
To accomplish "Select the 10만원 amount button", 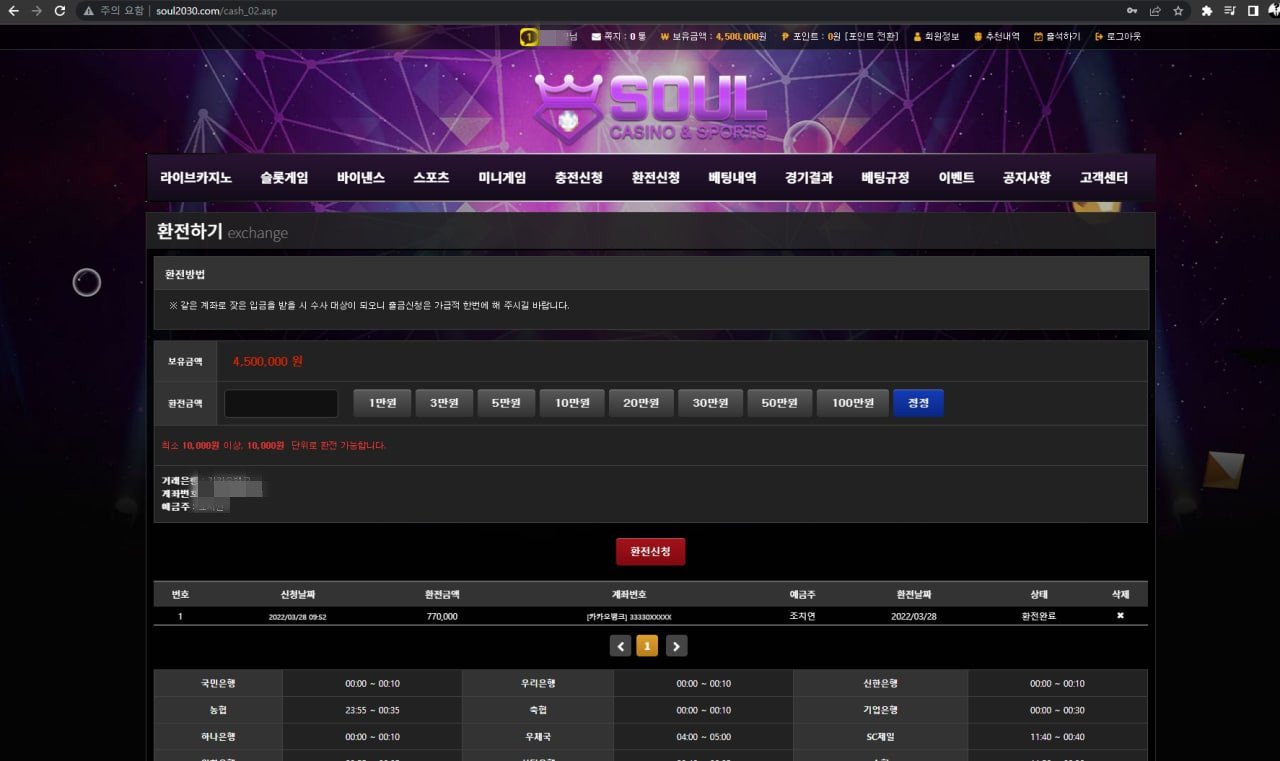I will point(572,403).
